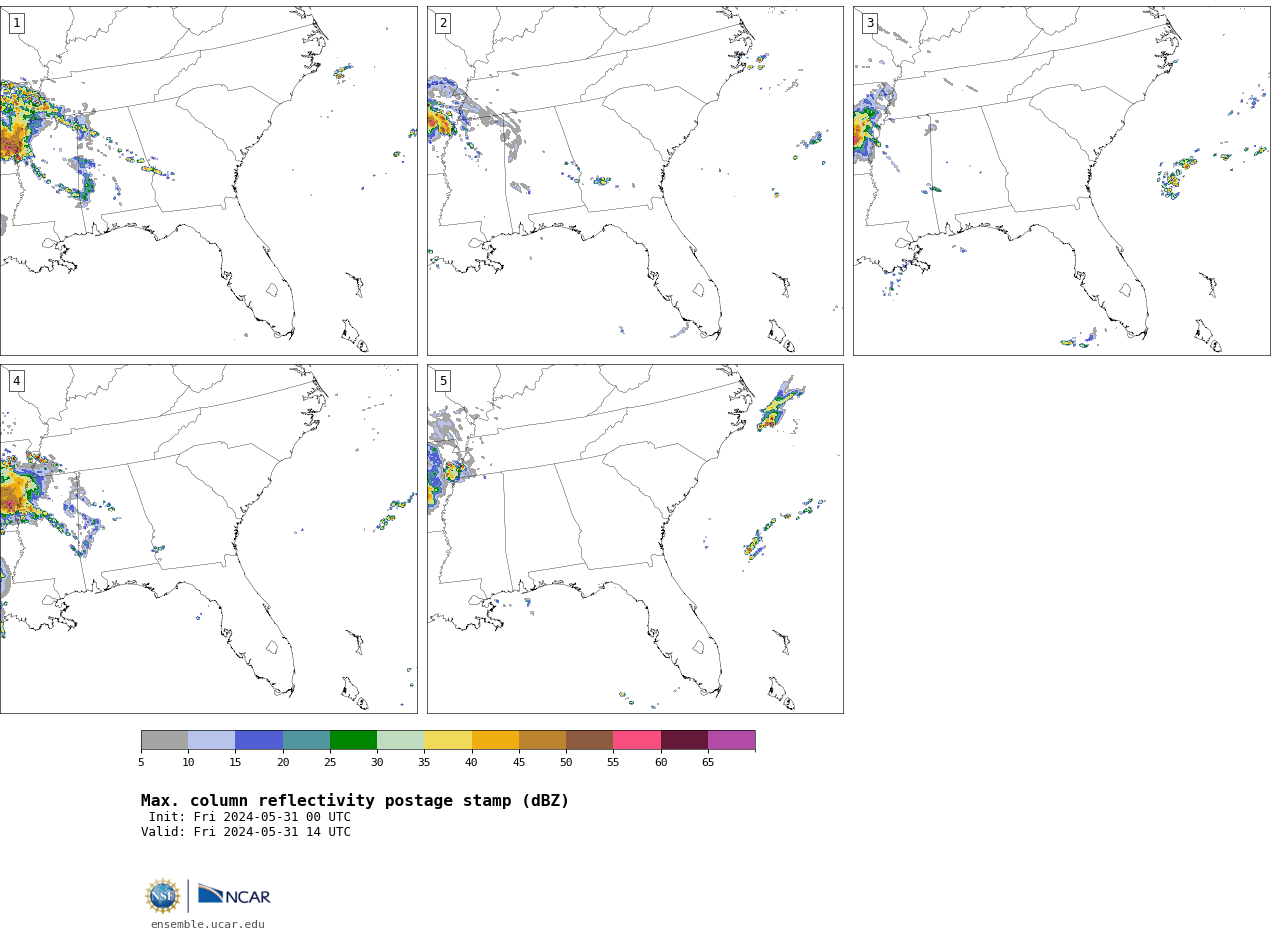The image size is (1280, 936).
Task: Click the gray 5-10 dBZ color swatch
Action: point(164,740)
